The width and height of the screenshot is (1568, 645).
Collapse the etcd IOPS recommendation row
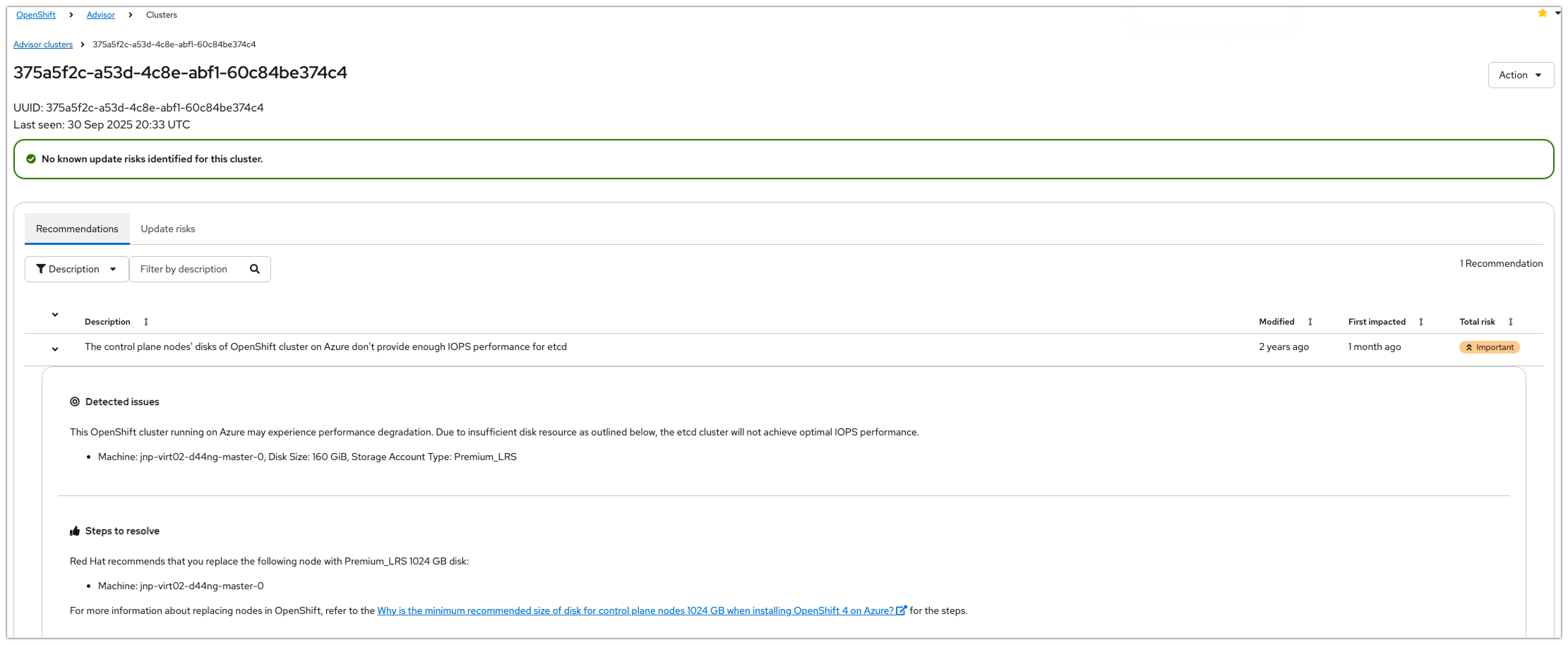click(x=55, y=349)
